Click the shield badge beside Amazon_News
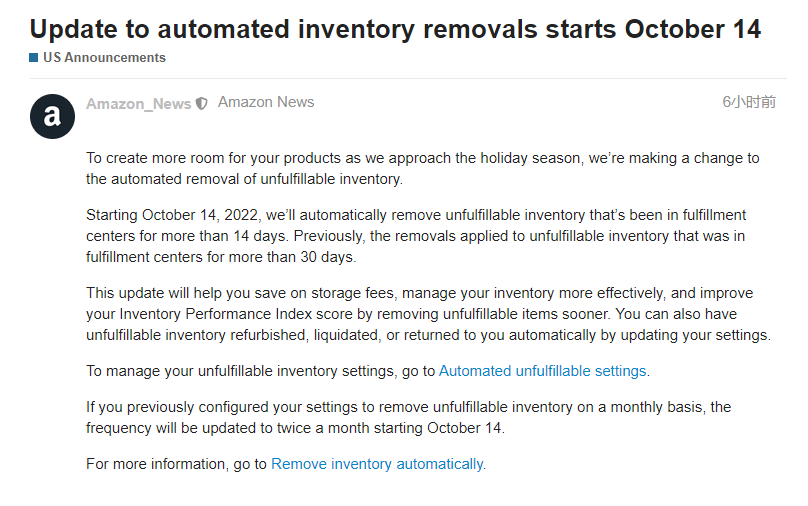The width and height of the screenshot is (808, 506). click(202, 103)
